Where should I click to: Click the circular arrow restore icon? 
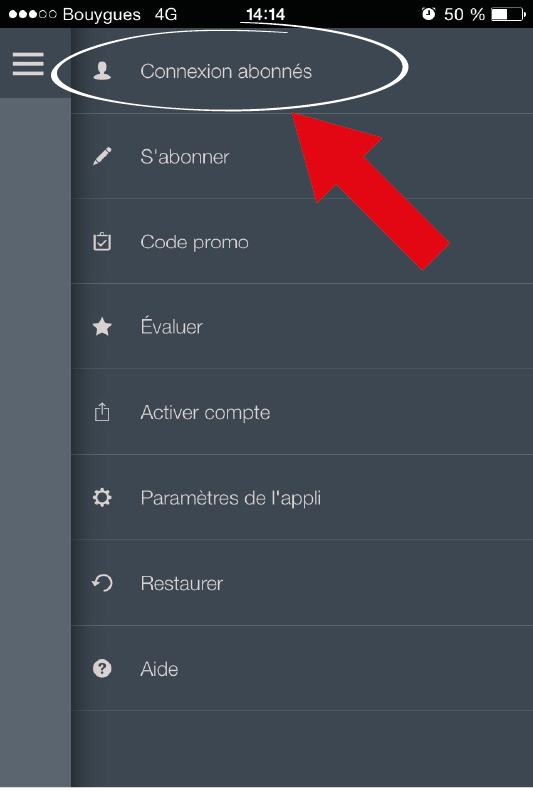pos(102,583)
